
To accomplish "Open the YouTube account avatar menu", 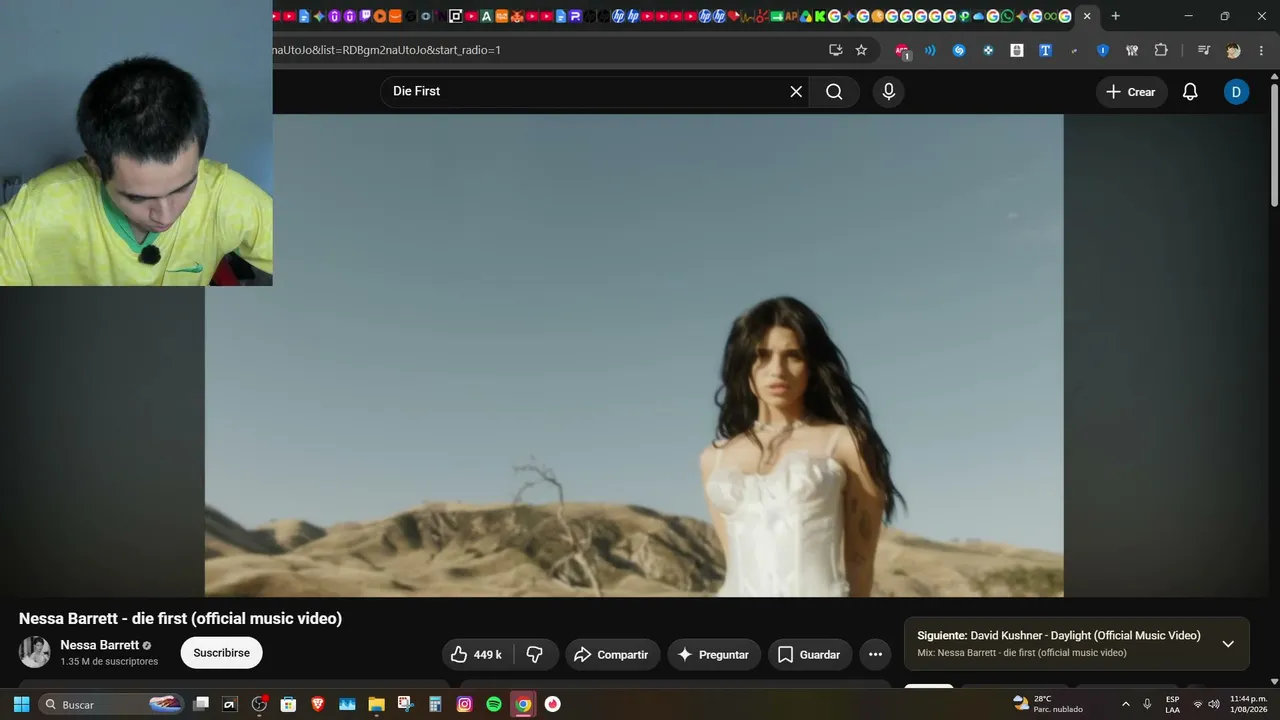I will (1236, 92).
